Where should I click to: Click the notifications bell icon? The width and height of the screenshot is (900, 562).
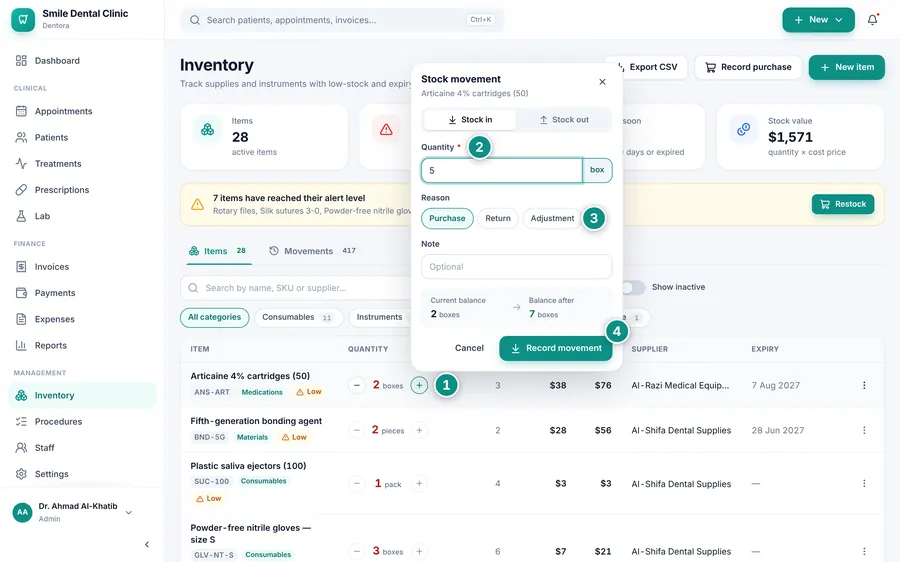click(872, 20)
